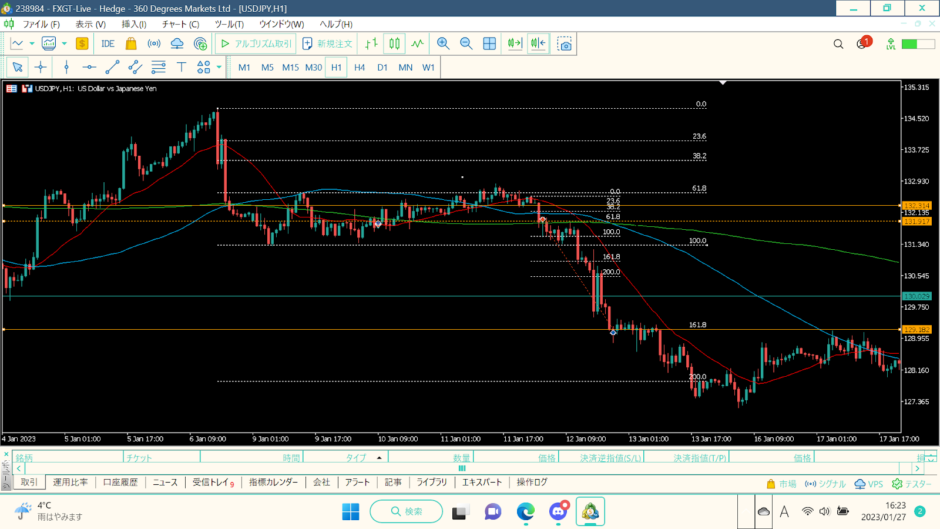
Task: Click the zoom out magnifier icon
Action: (x=466, y=44)
